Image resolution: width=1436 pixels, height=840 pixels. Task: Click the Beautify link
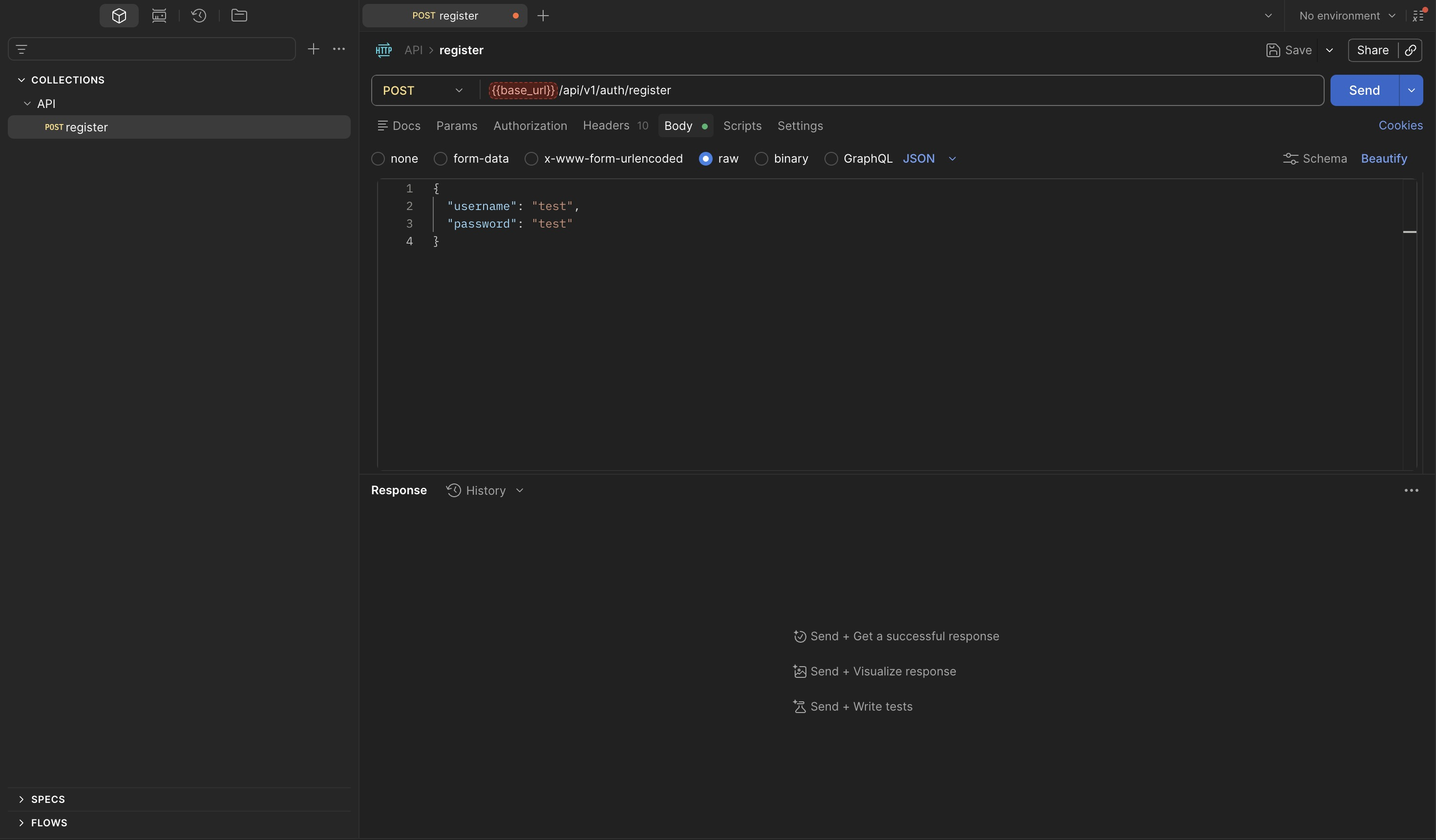pos(1384,158)
